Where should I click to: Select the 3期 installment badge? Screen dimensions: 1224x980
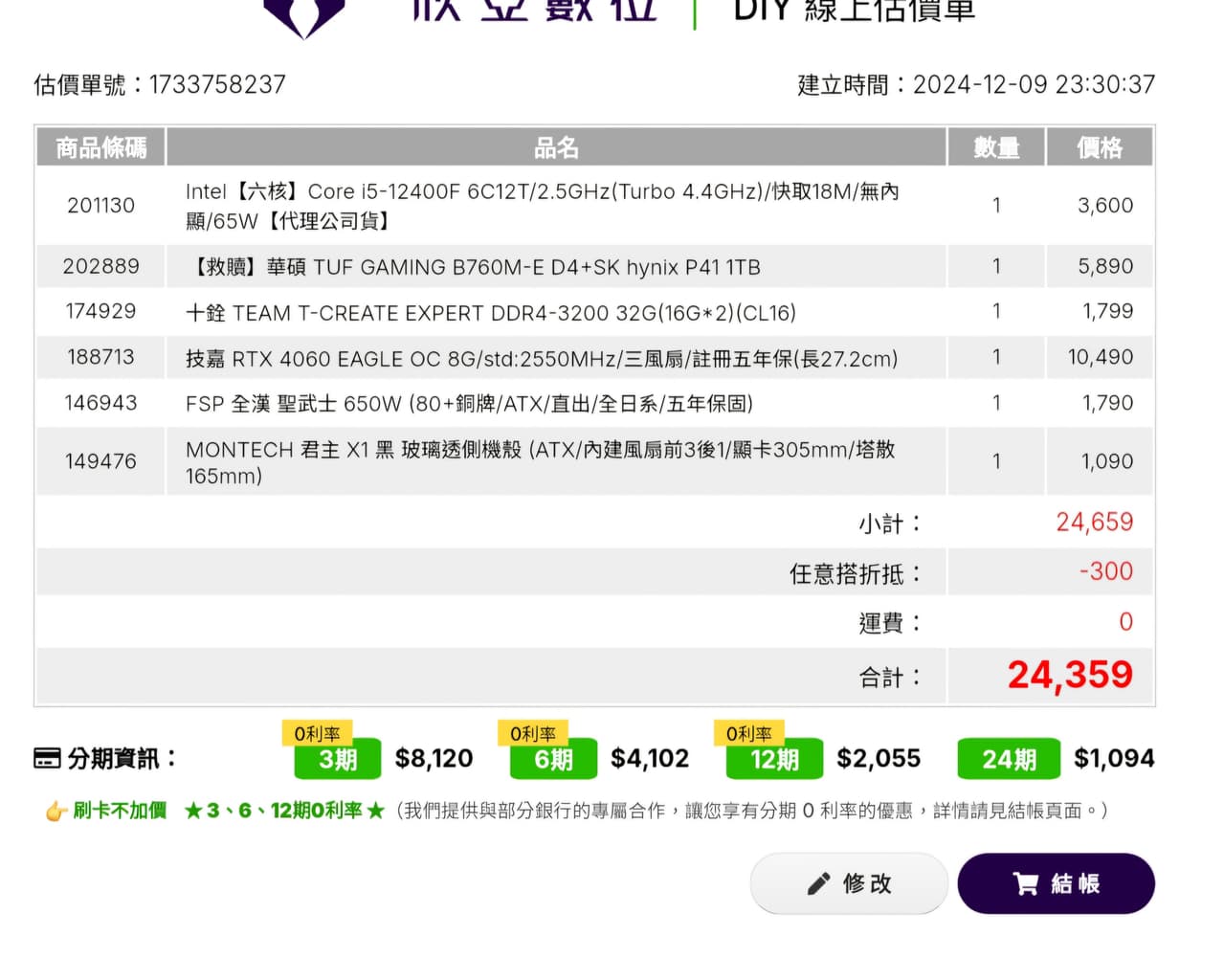pos(337,760)
